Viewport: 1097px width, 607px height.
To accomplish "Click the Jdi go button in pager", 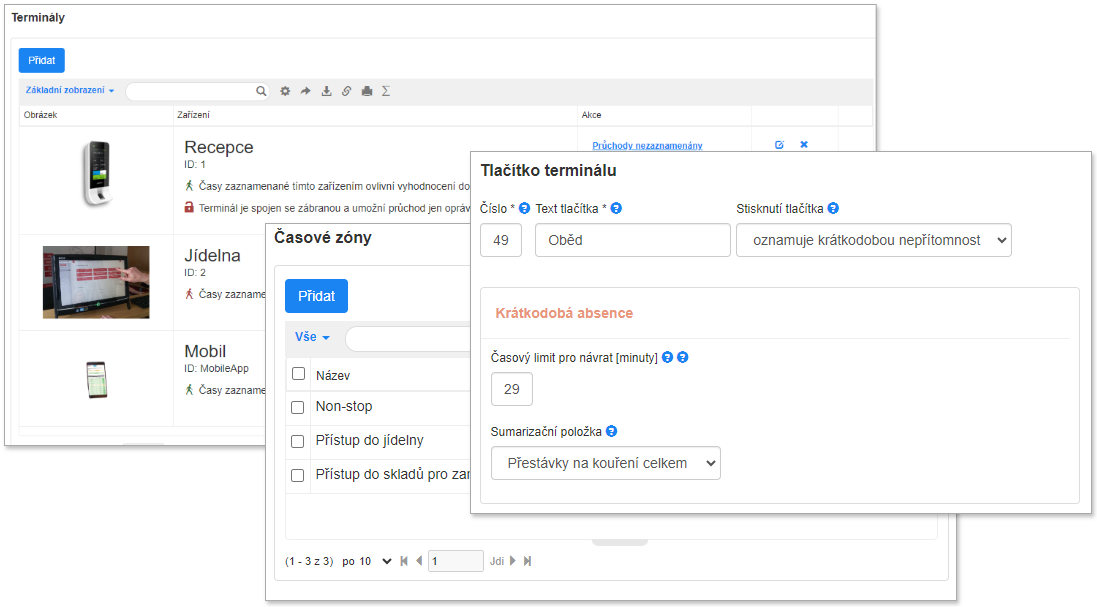I will click(x=497, y=562).
